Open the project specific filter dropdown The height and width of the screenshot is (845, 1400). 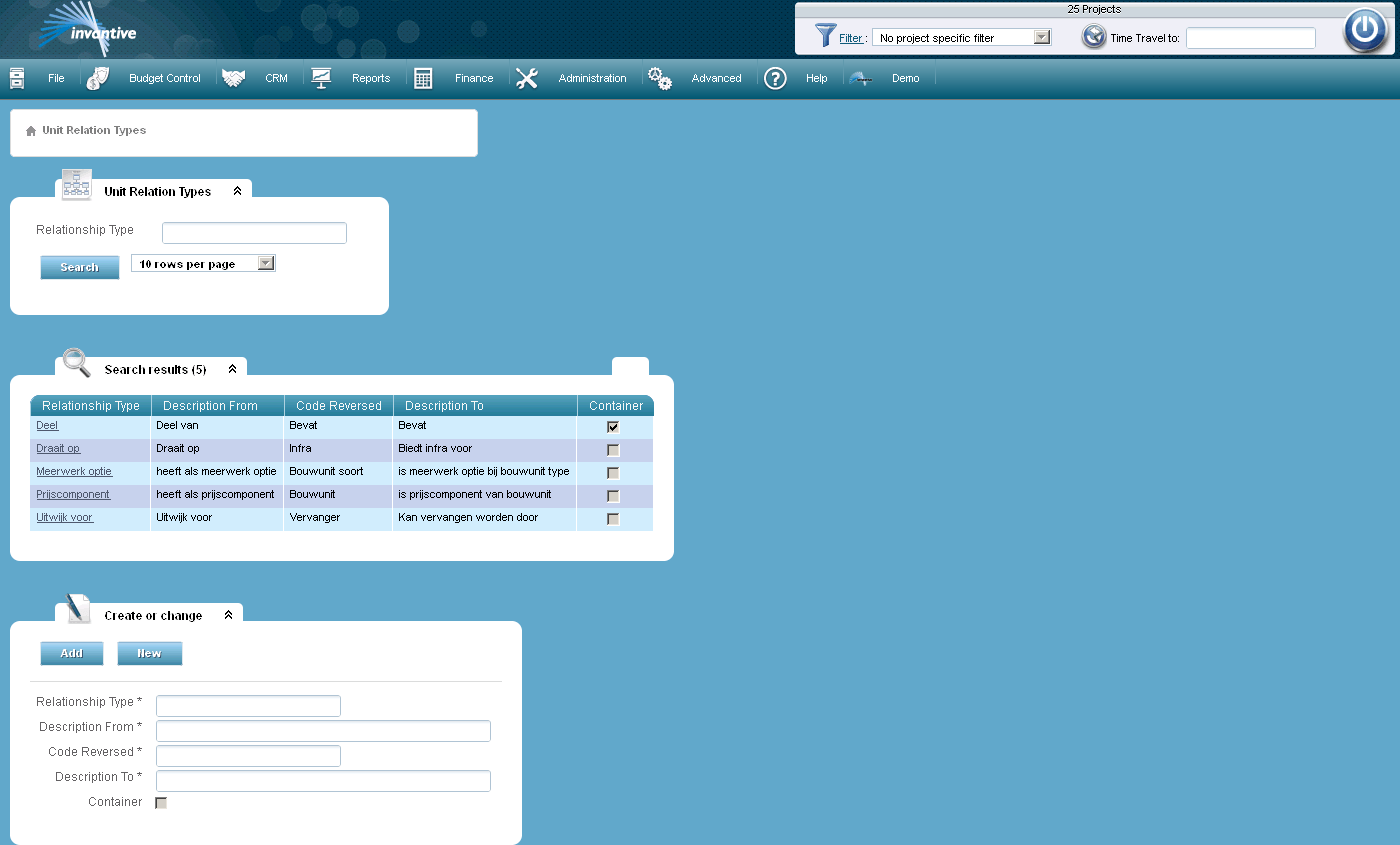(961, 37)
